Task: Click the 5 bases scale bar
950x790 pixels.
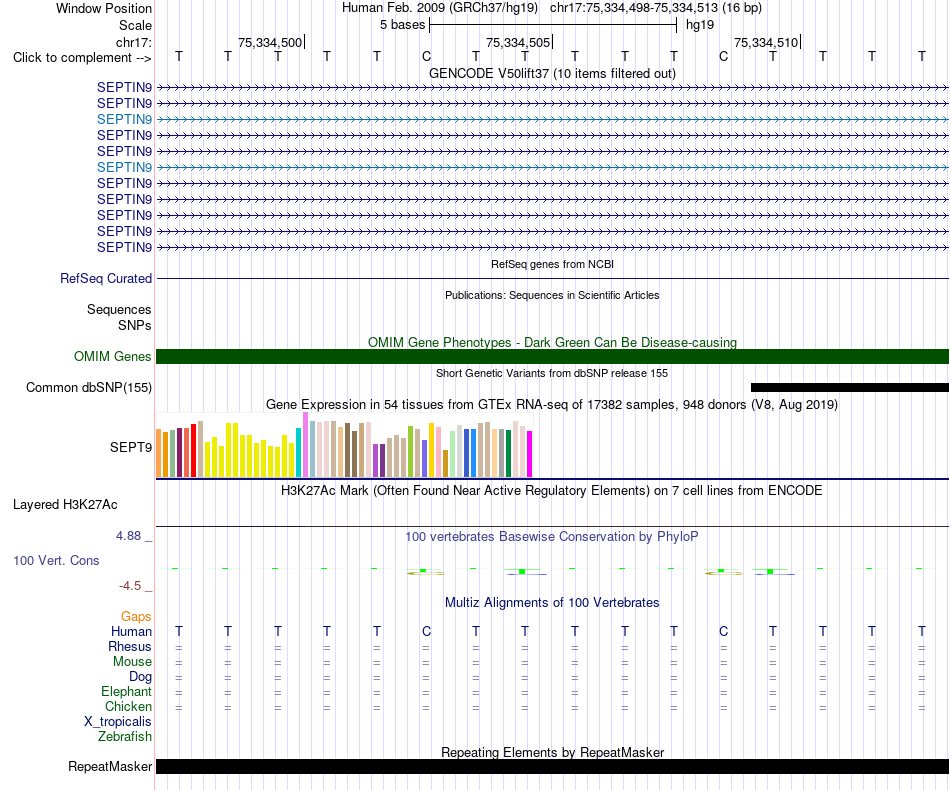Action: pos(553,25)
